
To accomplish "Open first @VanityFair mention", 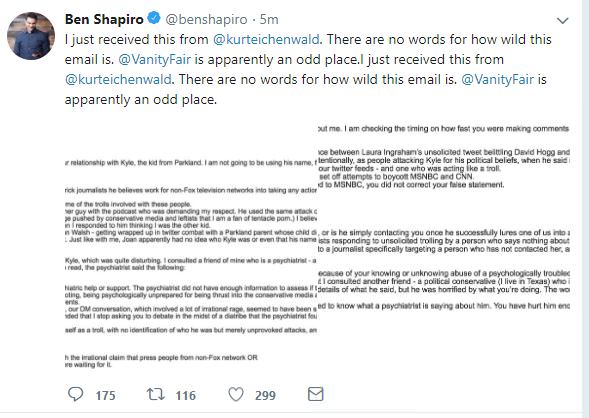I will click(x=155, y=59).
